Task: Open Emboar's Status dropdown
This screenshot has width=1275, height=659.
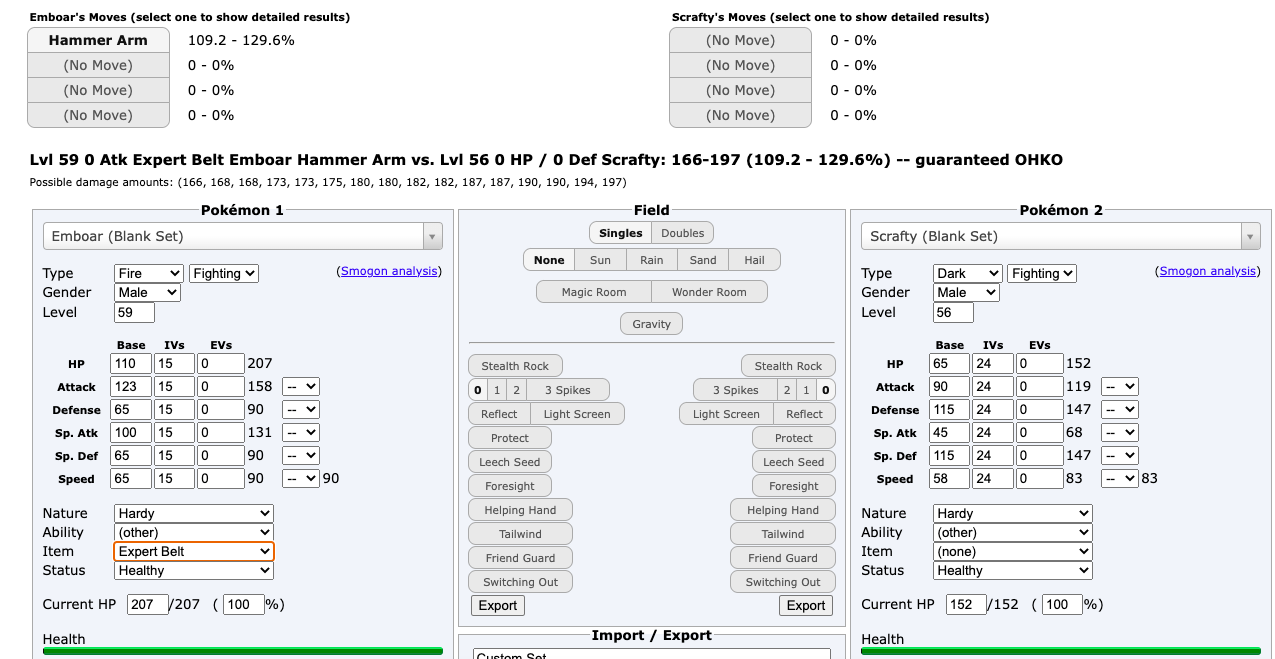Action: click(x=194, y=570)
